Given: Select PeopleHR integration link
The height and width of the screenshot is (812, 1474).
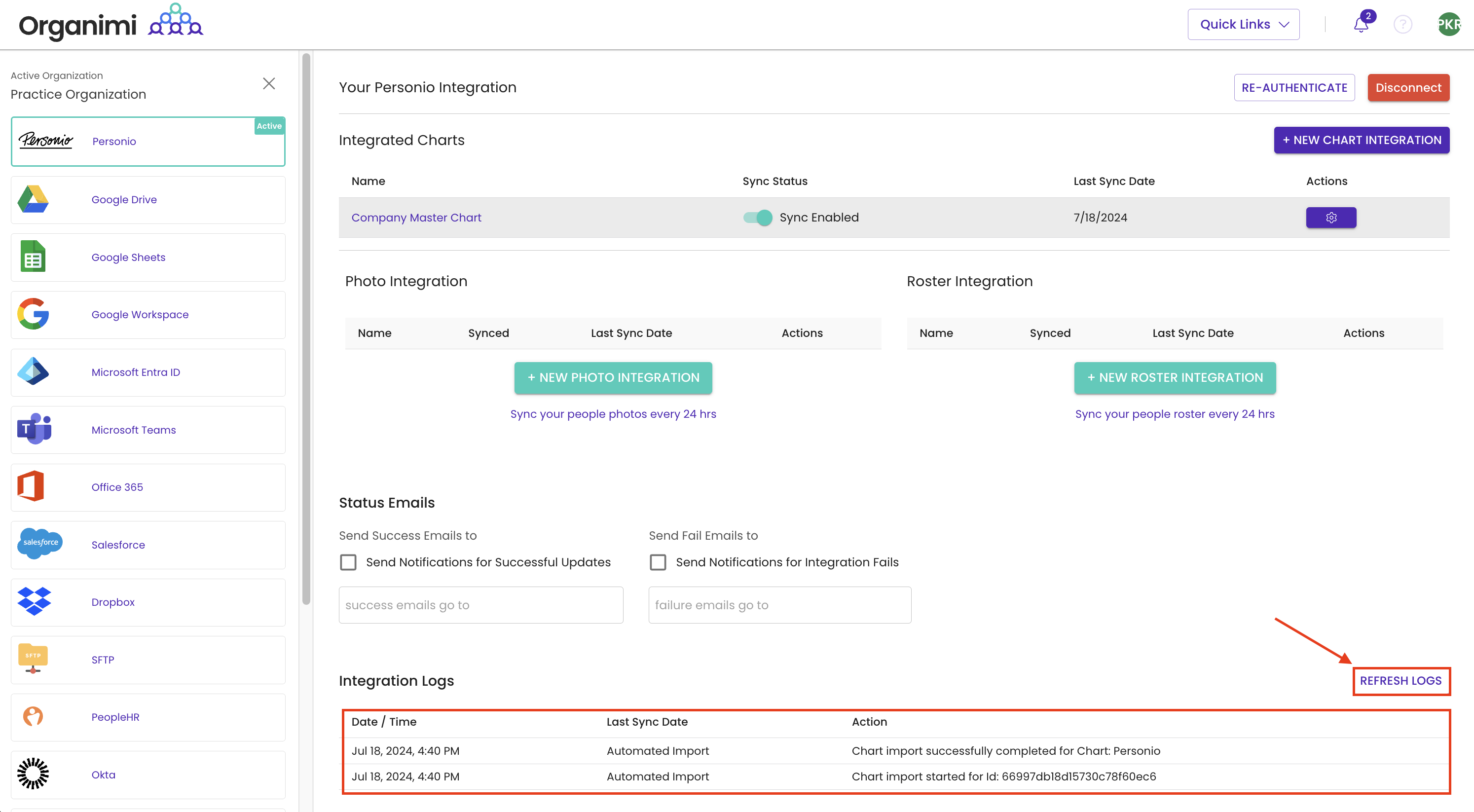Looking at the screenshot, I should pos(115,717).
